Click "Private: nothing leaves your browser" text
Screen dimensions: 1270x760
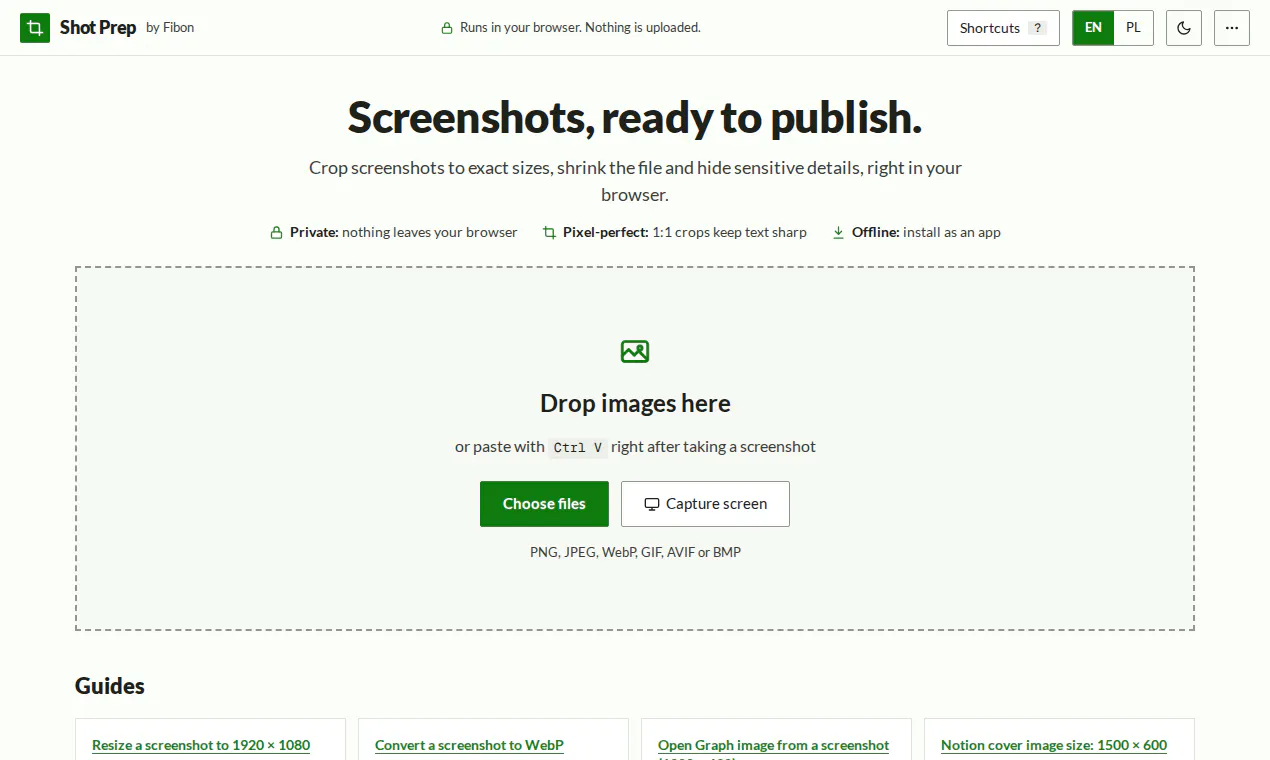(x=404, y=232)
